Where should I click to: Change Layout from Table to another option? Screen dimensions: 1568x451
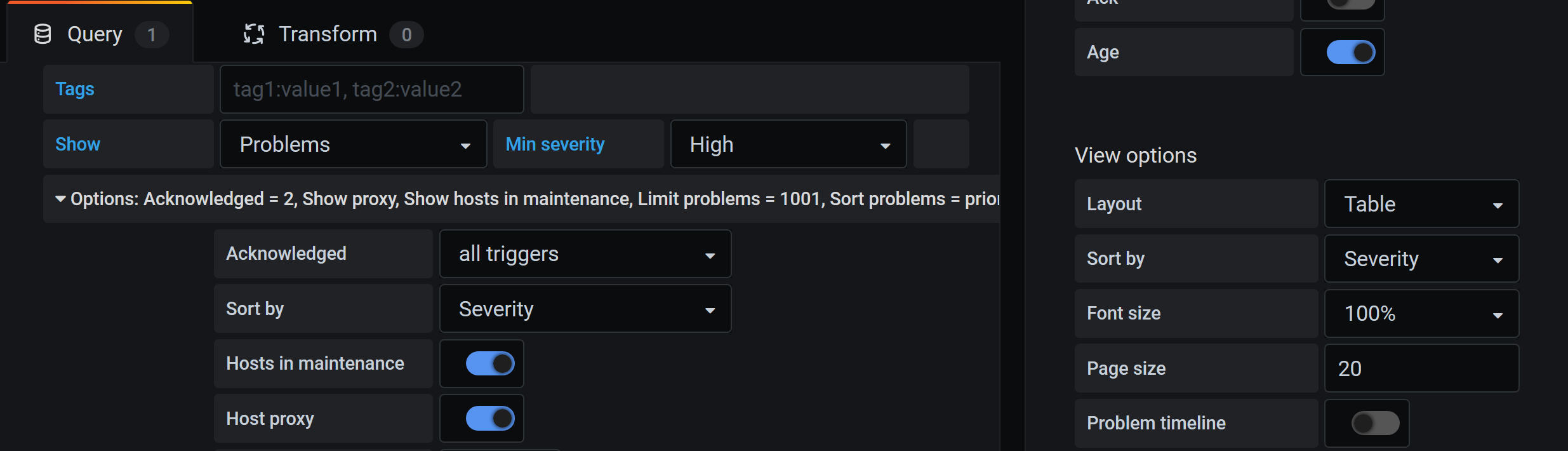1421,204
